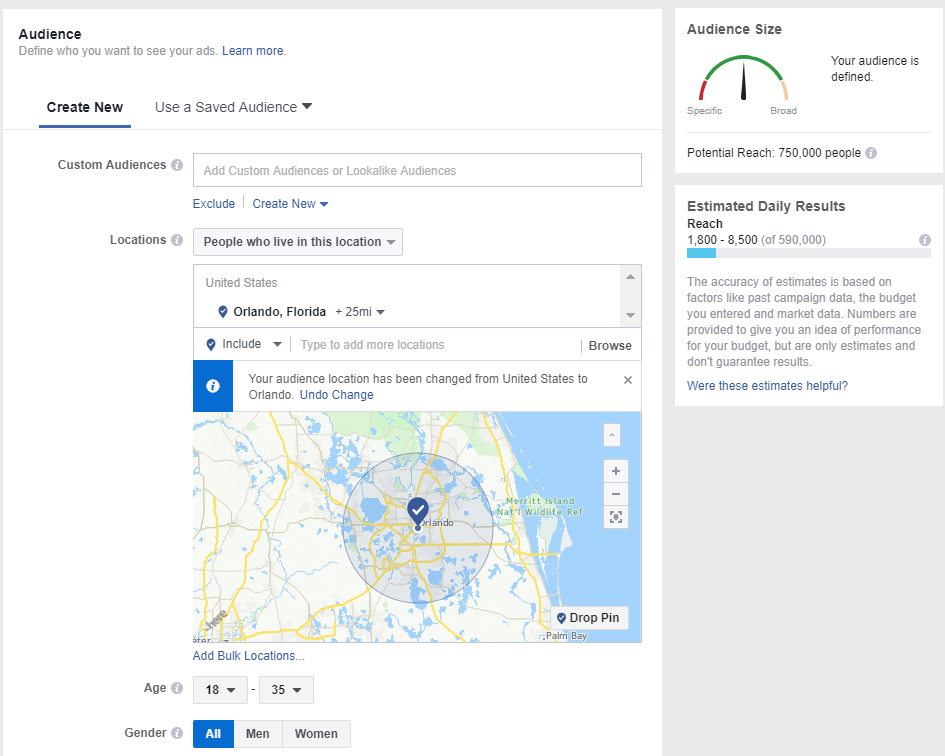Open the minimum age 18 dropdown

pos(220,690)
